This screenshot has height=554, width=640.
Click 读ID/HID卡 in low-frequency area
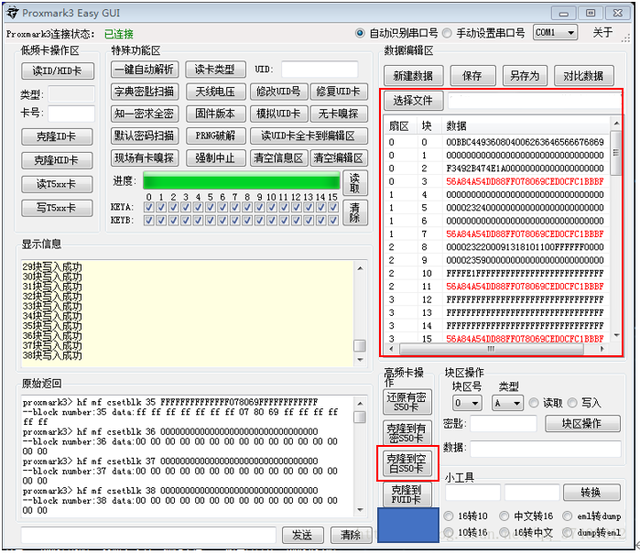click(56, 71)
